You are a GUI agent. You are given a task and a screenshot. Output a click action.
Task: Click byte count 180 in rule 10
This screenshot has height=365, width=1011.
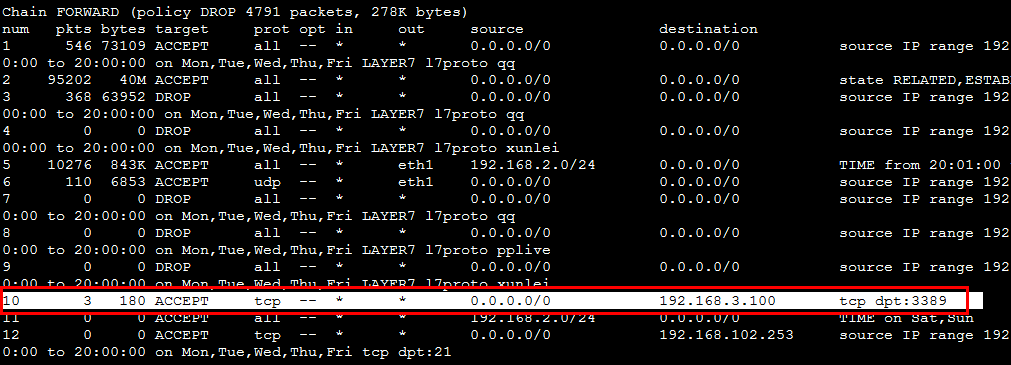click(x=133, y=301)
